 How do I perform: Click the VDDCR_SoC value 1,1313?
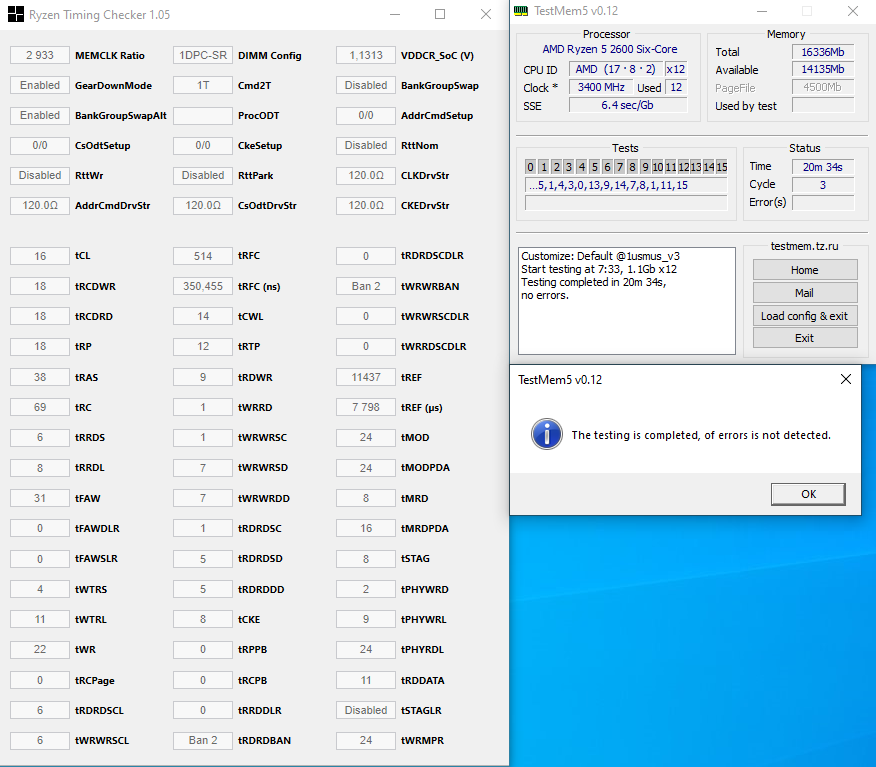(x=366, y=55)
